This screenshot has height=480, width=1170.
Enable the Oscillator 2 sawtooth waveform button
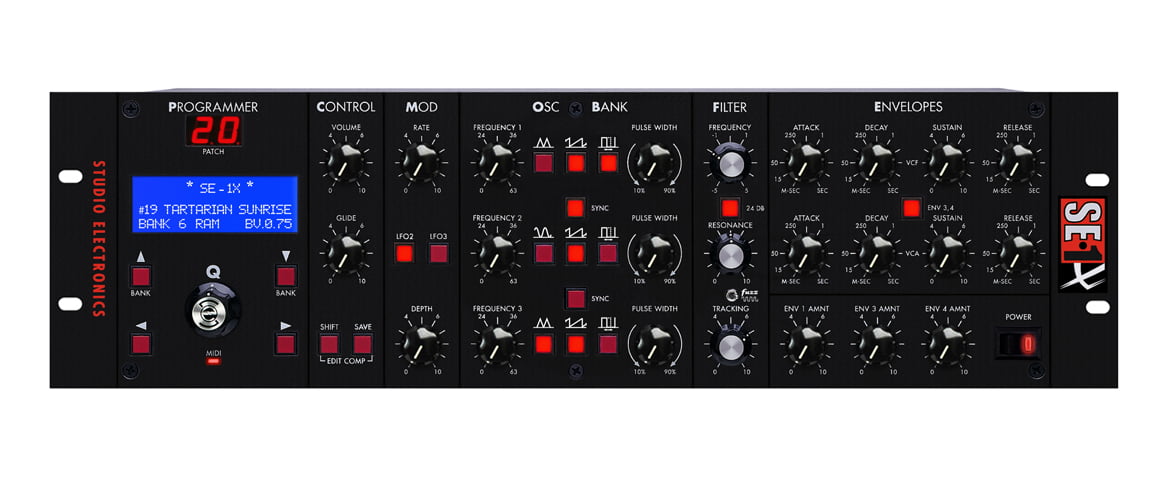tap(575, 254)
